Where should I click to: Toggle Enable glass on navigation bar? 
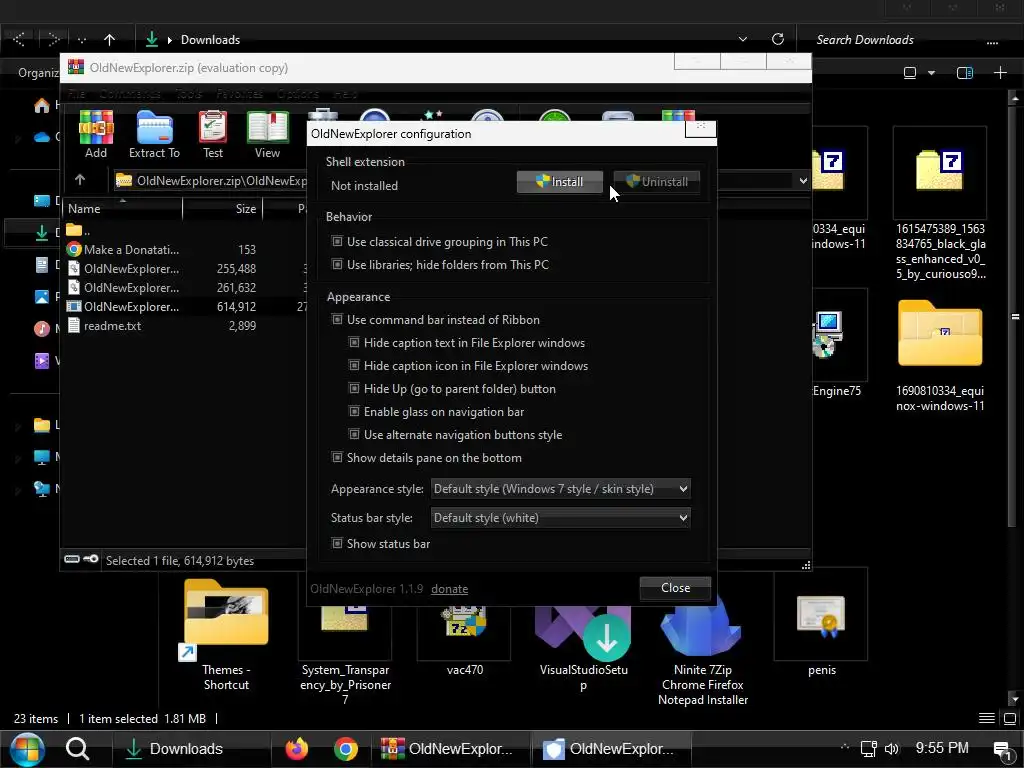(x=354, y=411)
